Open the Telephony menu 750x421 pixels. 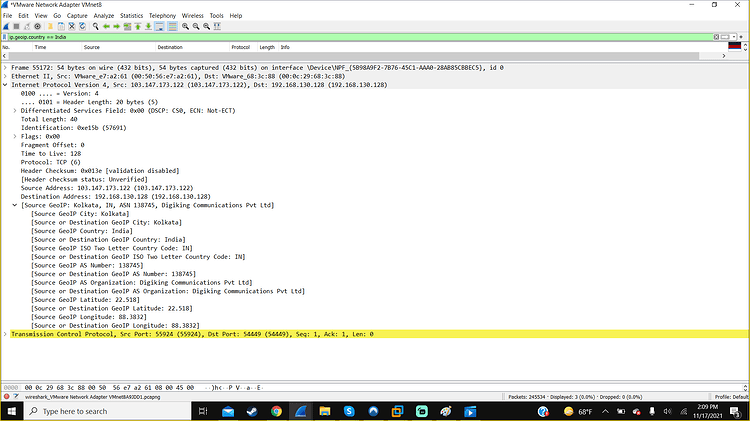click(162, 15)
